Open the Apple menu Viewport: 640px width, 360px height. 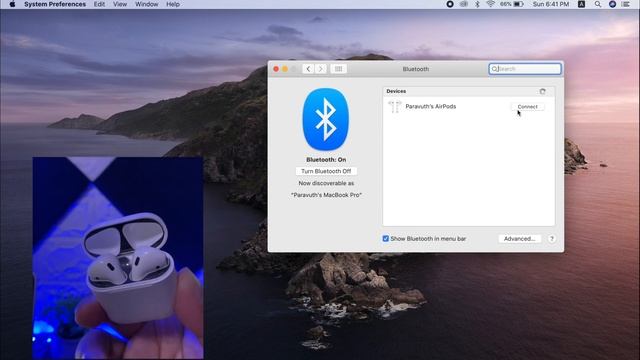(12, 4)
